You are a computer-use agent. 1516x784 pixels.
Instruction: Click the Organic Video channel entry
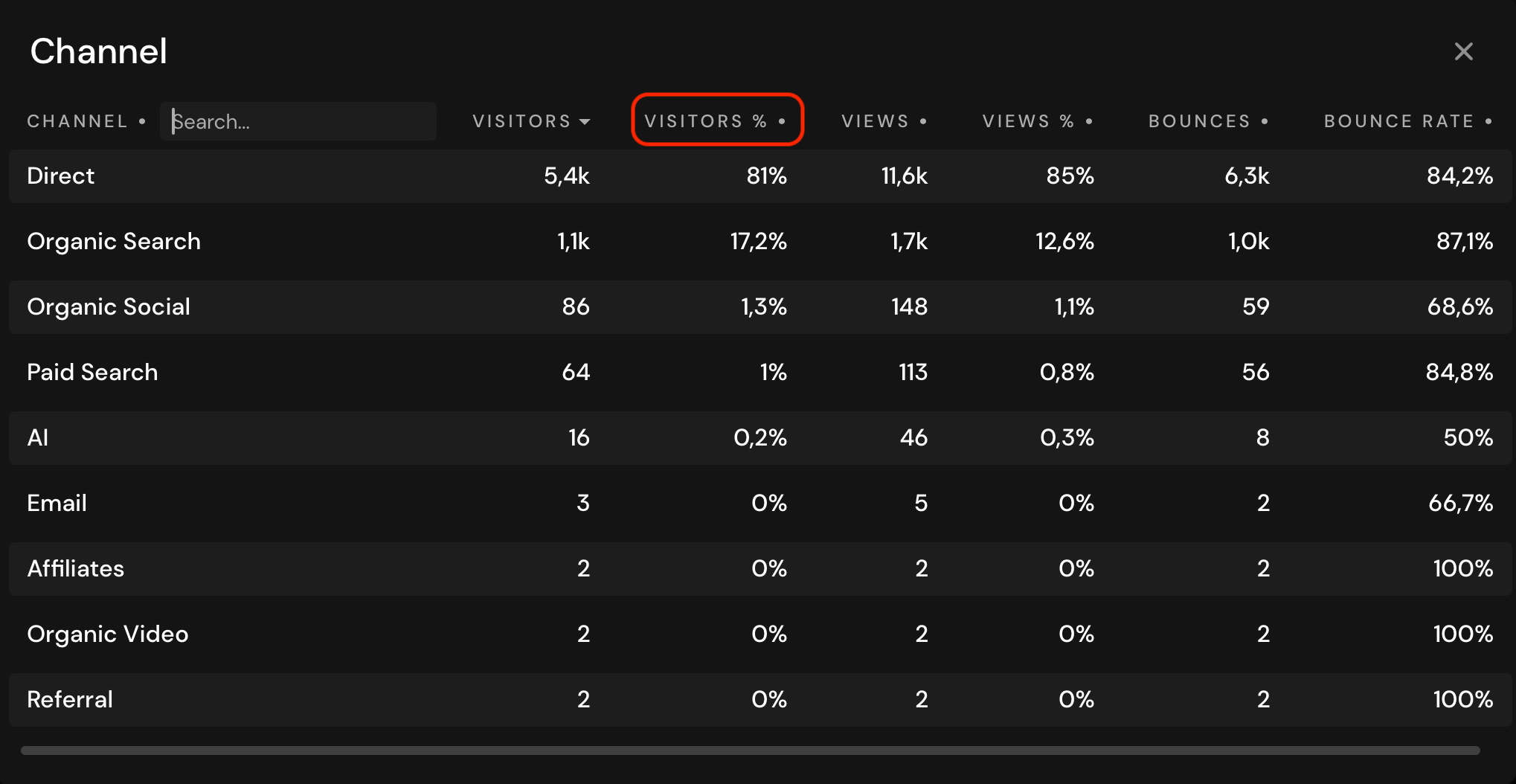pyautogui.click(x=108, y=634)
